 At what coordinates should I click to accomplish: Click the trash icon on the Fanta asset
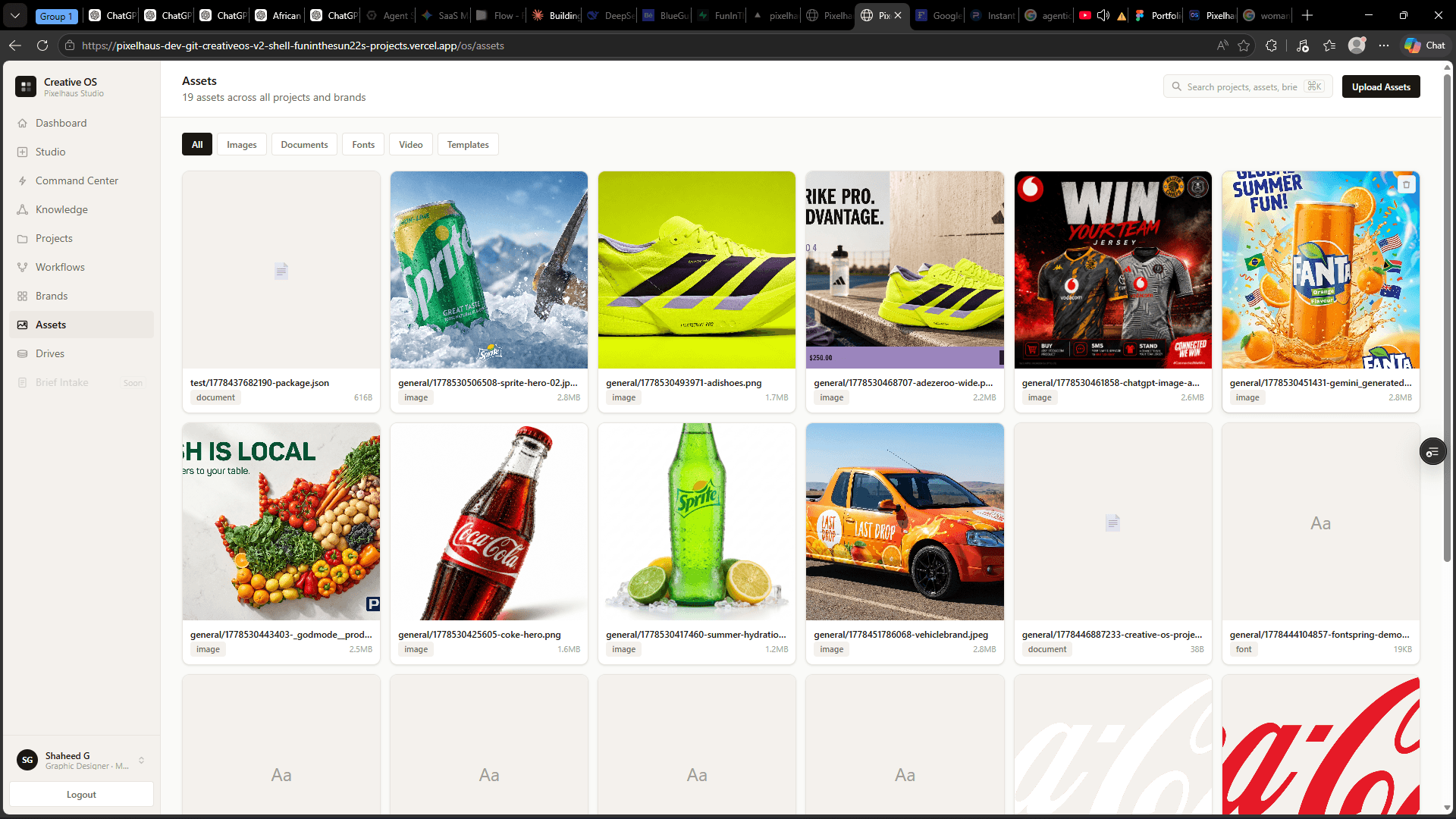(x=1406, y=184)
